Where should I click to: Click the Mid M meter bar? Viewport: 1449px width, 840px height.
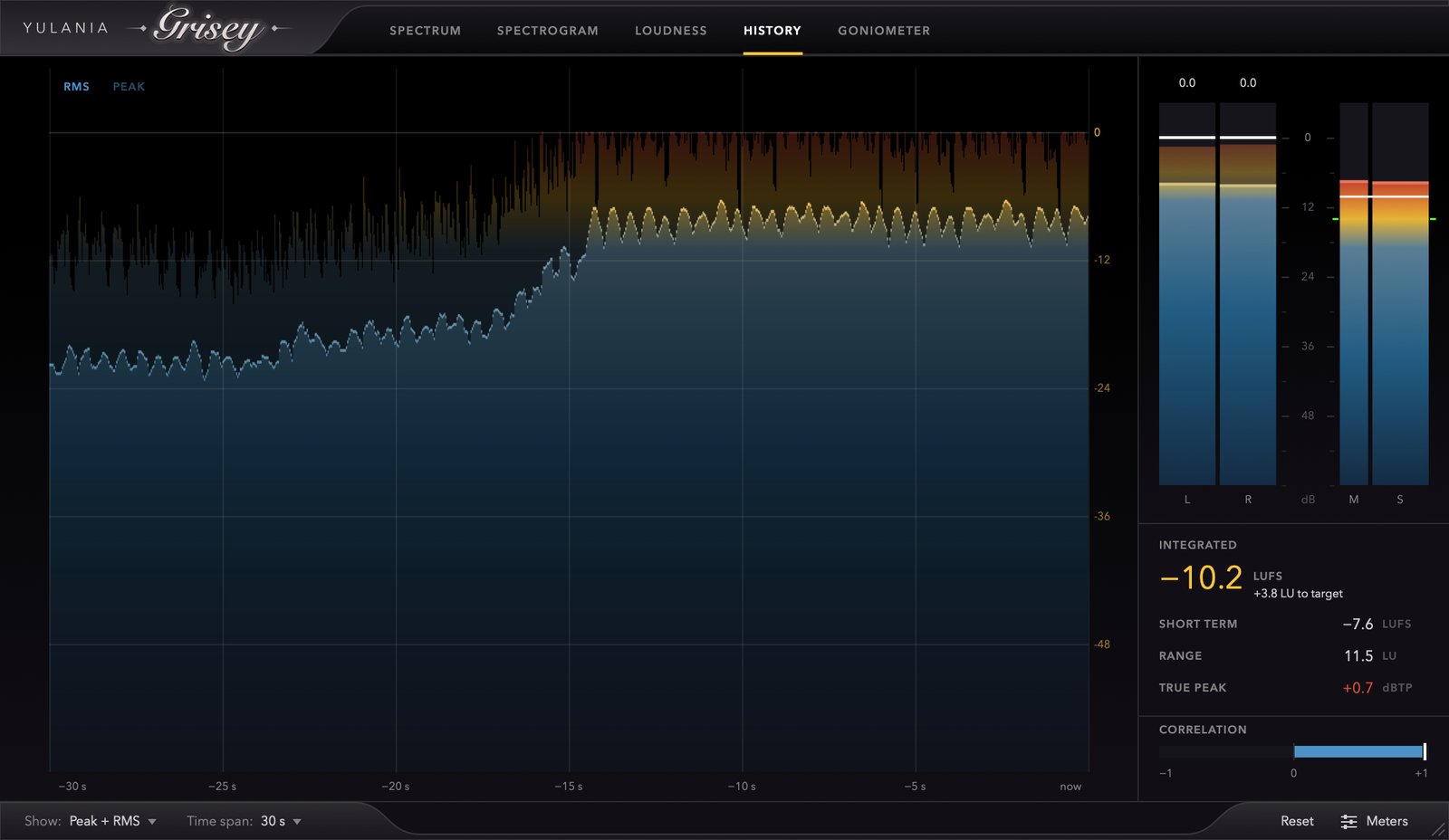point(1354,293)
